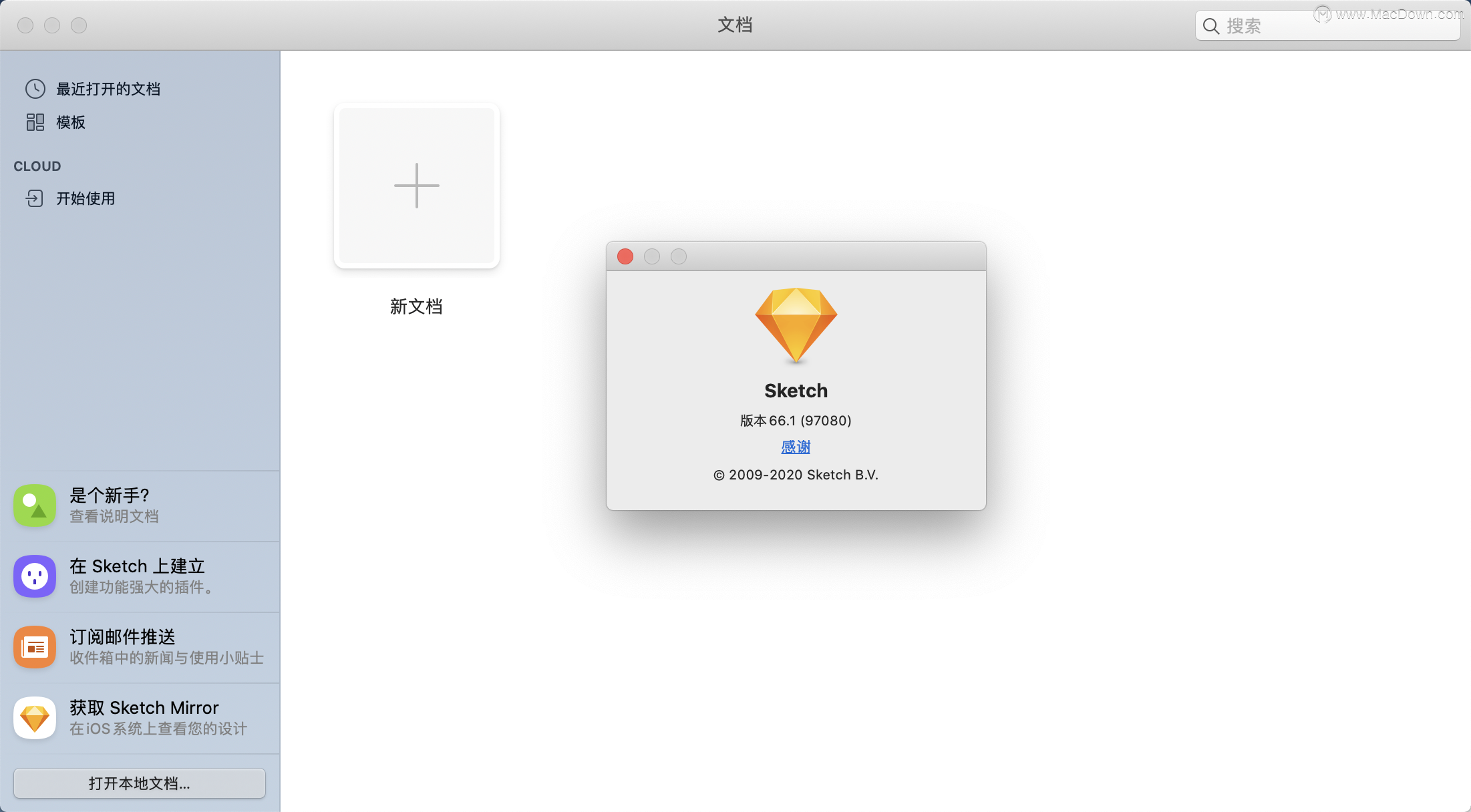Viewport: 1471px width, 812px height.
Task: Click the Sketch diamond logo in dialog
Action: coord(796,325)
